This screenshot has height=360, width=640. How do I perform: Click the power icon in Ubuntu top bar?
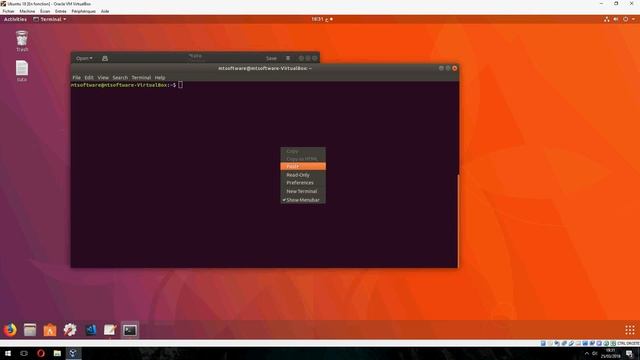pyautogui.click(x=625, y=19)
